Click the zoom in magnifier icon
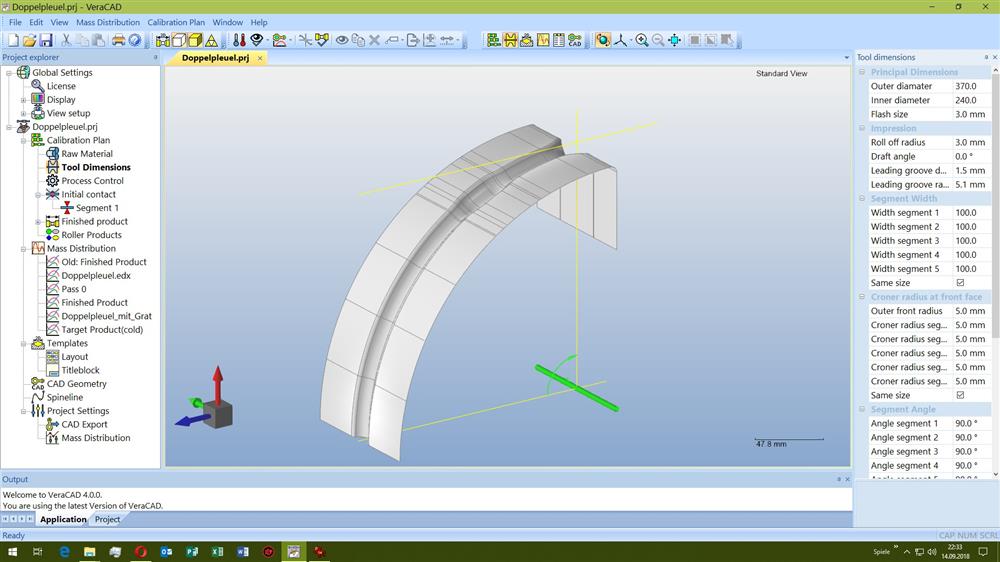The height and width of the screenshot is (562, 1000). coord(641,40)
